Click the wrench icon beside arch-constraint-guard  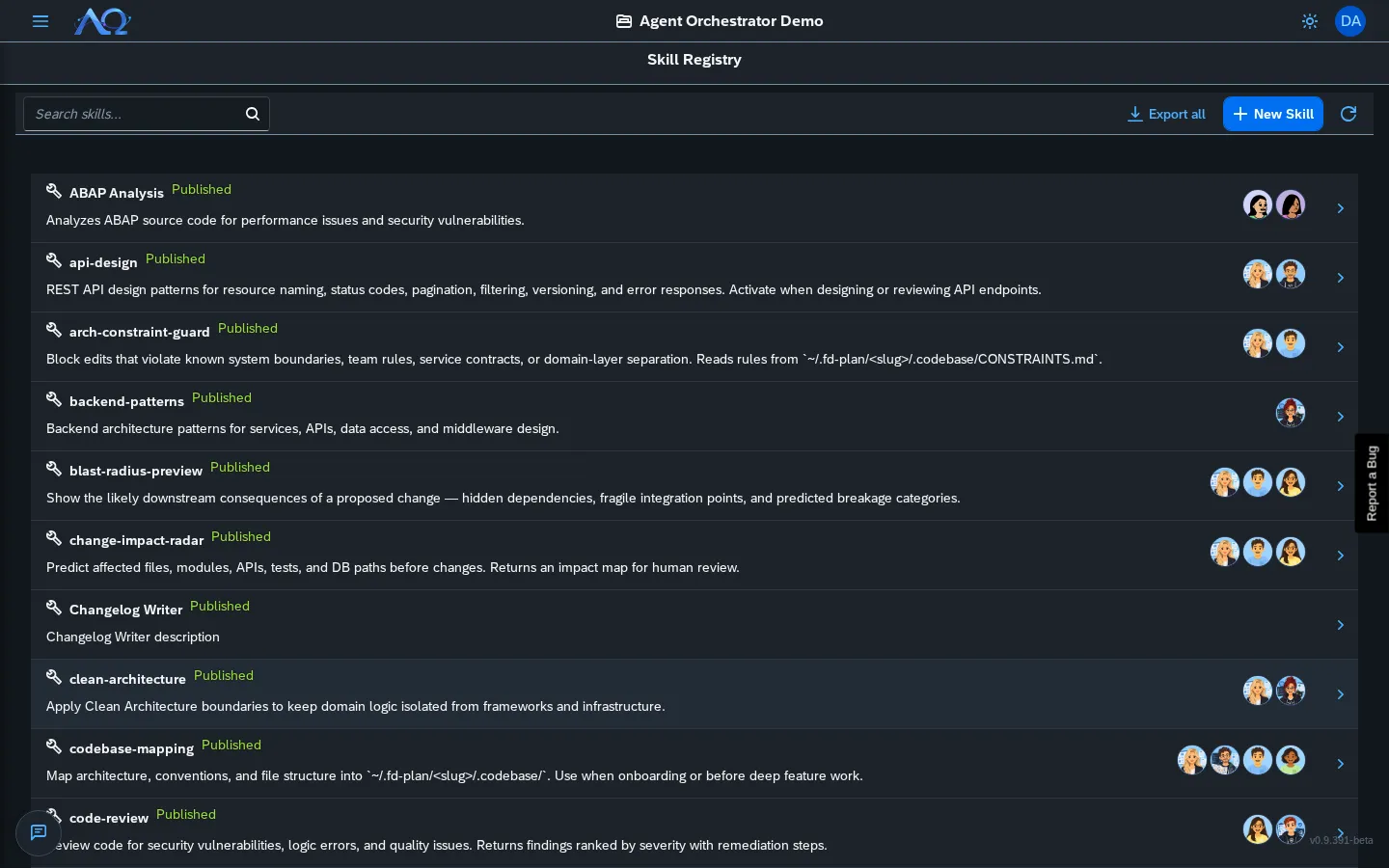(54, 330)
